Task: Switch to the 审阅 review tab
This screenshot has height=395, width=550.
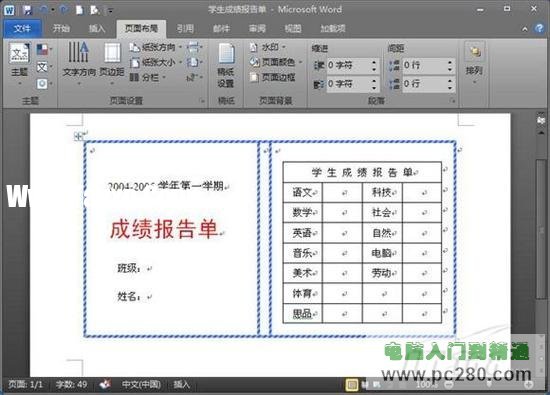Action: [257, 28]
